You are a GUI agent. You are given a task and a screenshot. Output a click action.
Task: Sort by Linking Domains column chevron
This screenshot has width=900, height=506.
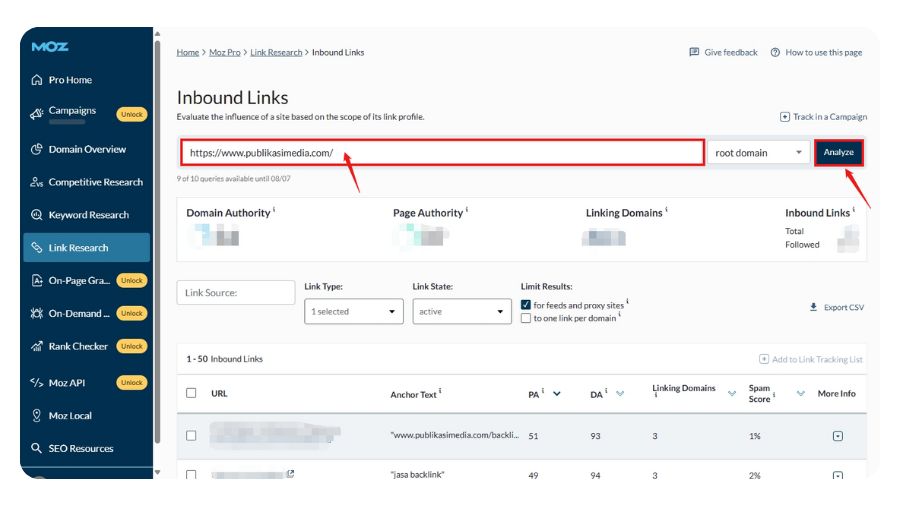tap(732, 394)
